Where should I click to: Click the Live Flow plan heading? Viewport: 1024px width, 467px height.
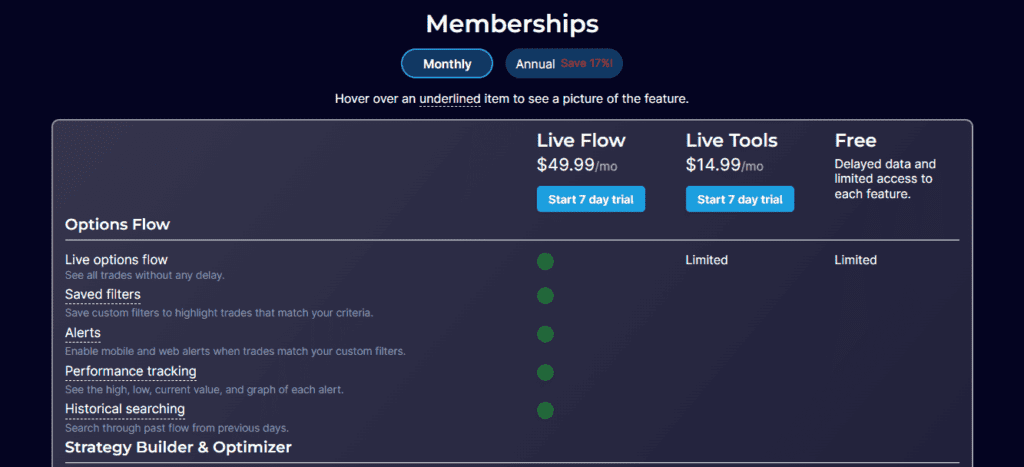tap(581, 140)
